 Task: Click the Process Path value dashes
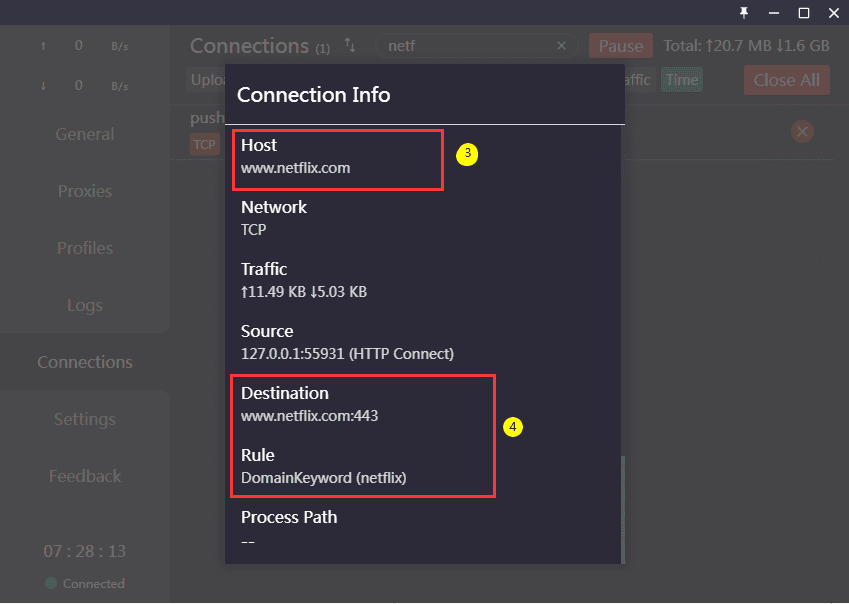[248, 541]
